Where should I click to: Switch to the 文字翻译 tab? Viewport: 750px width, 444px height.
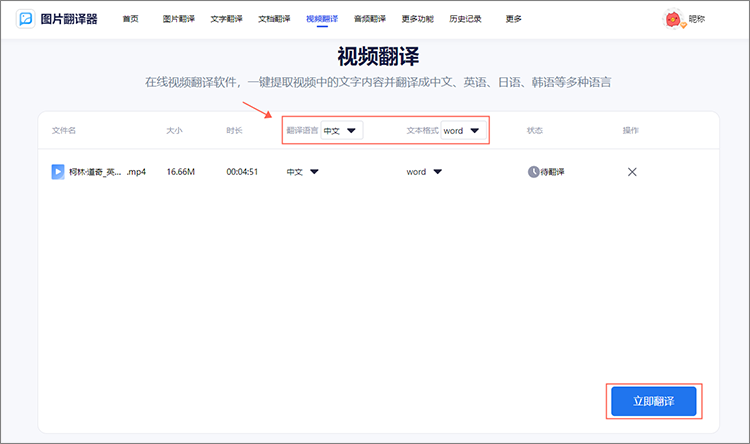pos(226,19)
